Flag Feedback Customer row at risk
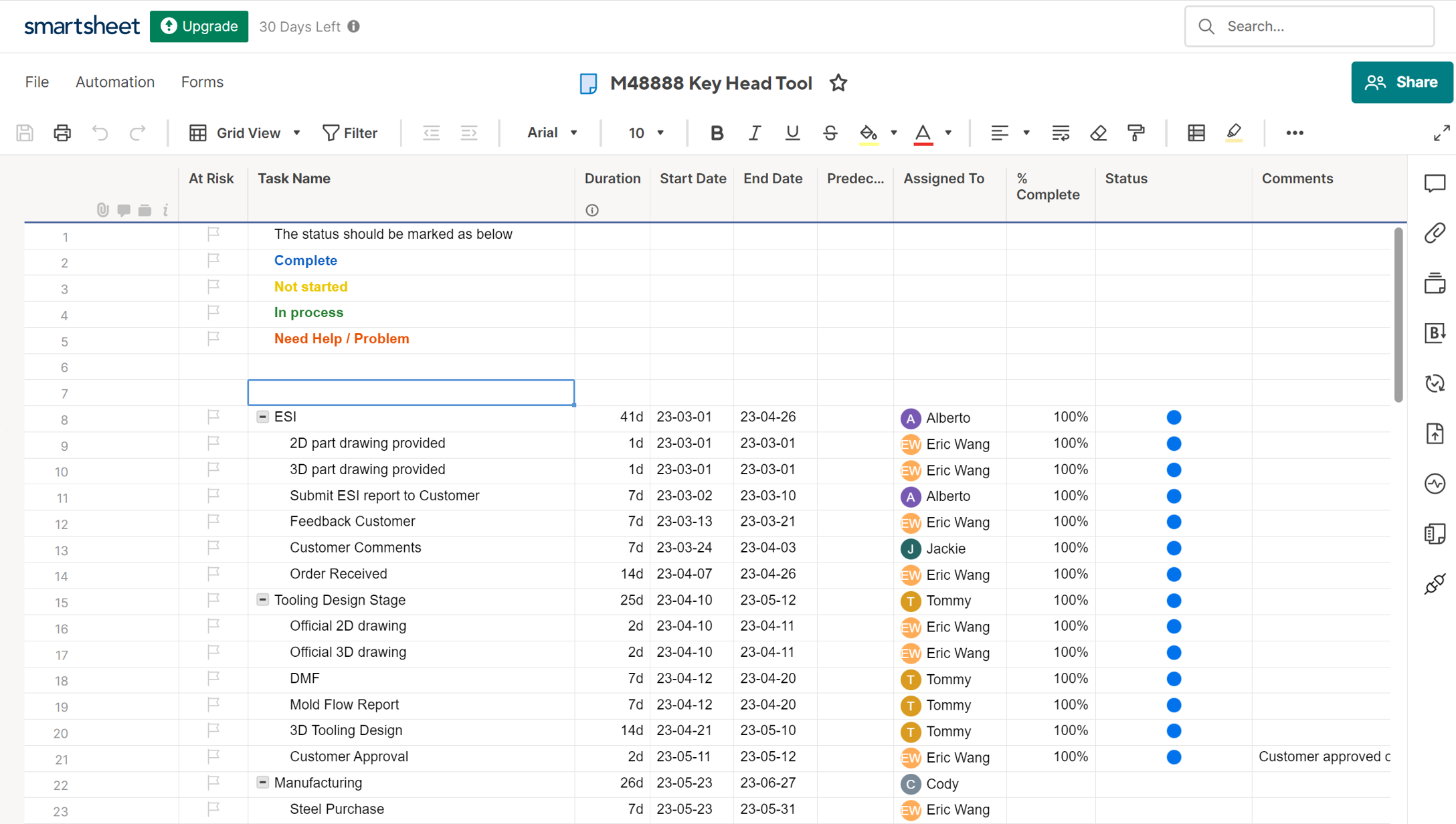Image resolution: width=1456 pixels, height=824 pixels. tap(213, 521)
